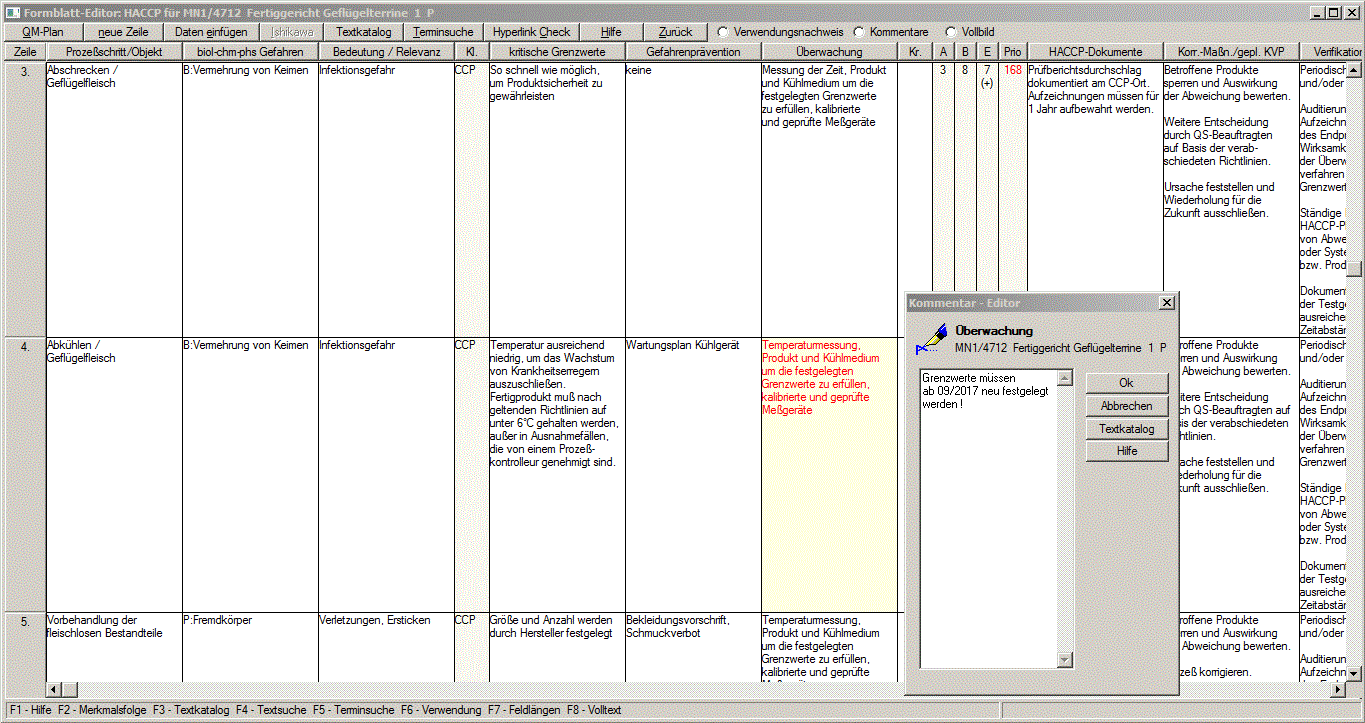The width and height of the screenshot is (1365, 723).
Task: Cancel comment via Abbrechen button
Action: 1127,406
